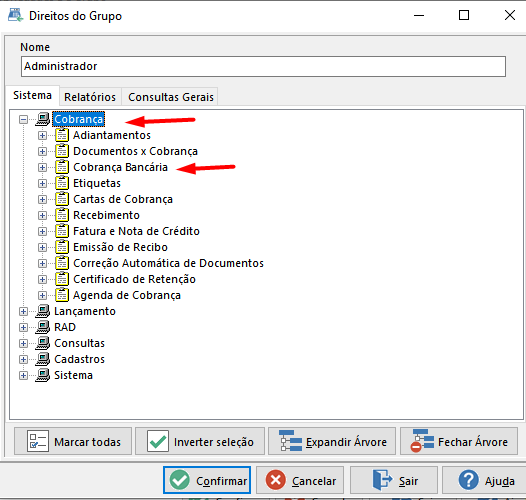Open help with the Ajuda button

point(485,480)
